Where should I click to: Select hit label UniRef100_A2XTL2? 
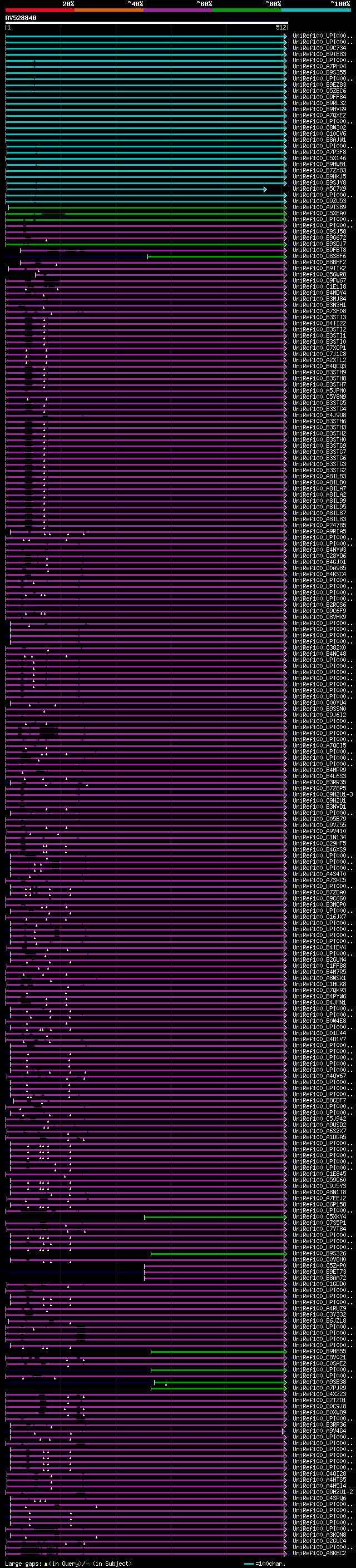point(319,360)
